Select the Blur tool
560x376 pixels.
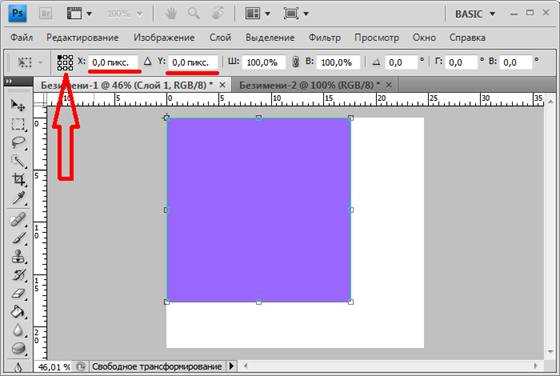(x=18, y=330)
